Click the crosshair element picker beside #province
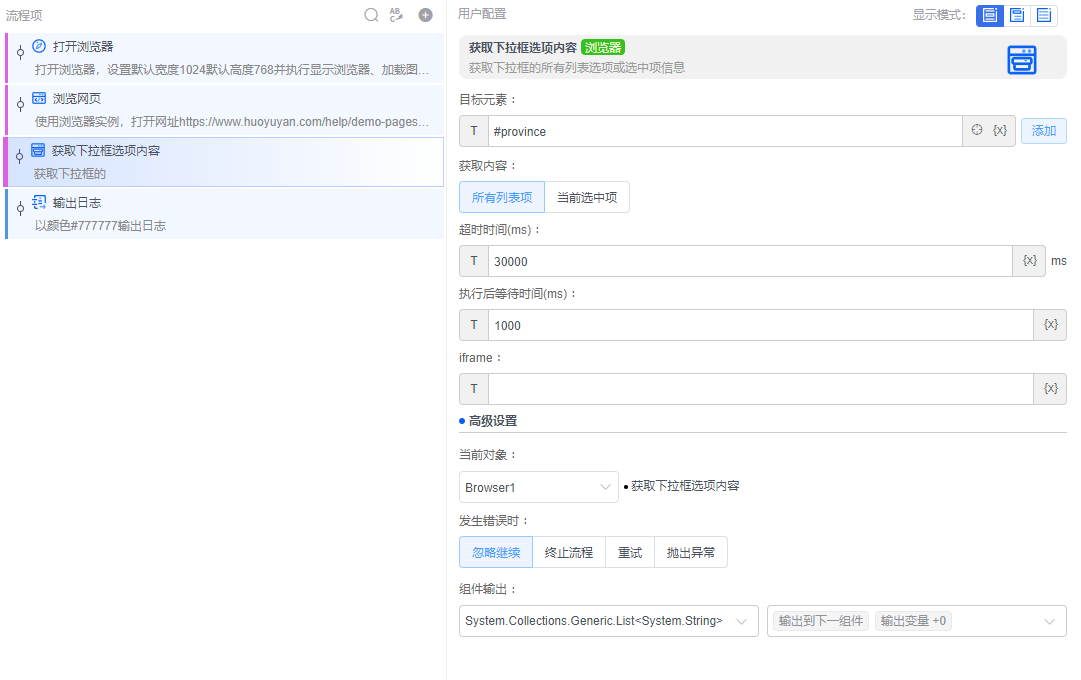 click(977, 130)
